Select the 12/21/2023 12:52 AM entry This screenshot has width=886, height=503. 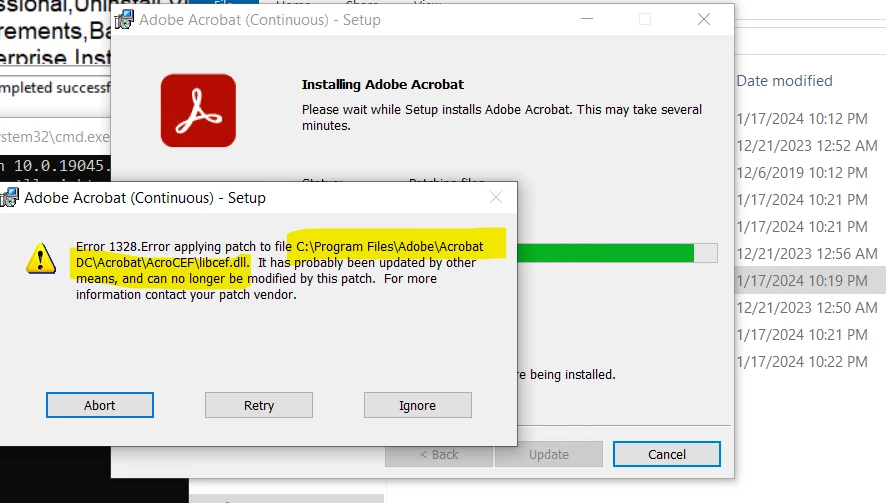[807, 146]
